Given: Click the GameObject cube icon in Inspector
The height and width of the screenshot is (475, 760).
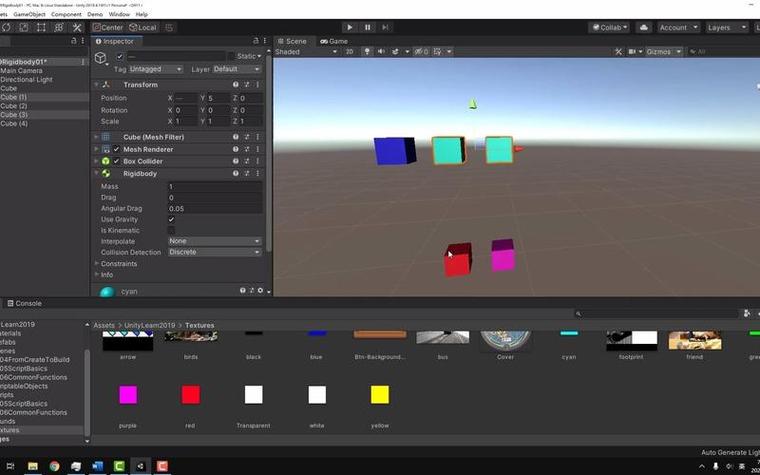Looking at the screenshot, I should [100, 58].
